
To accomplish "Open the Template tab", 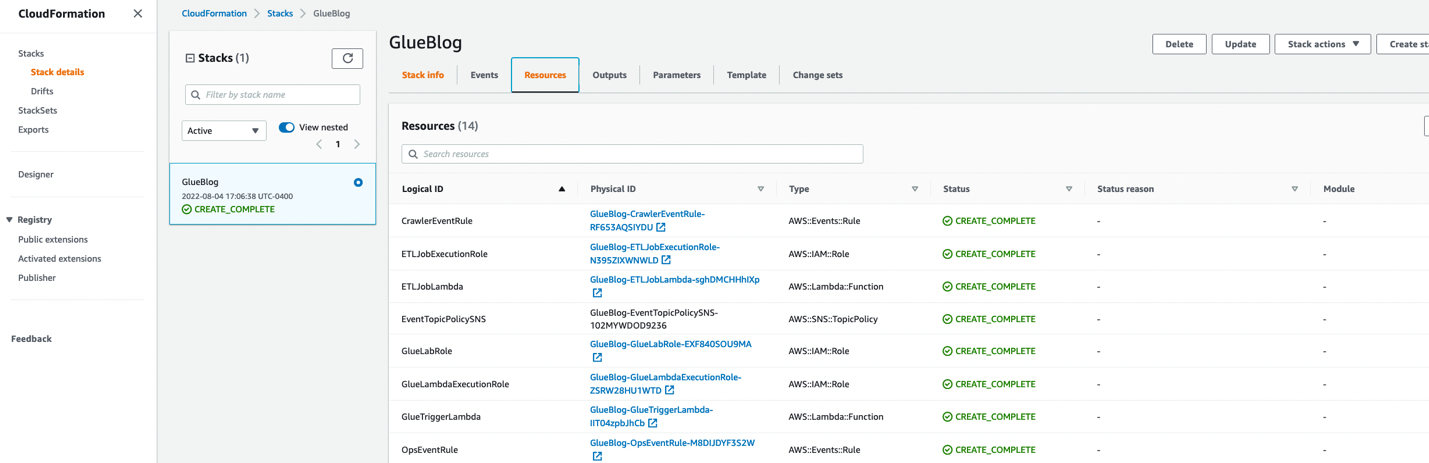I will tap(747, 75).
